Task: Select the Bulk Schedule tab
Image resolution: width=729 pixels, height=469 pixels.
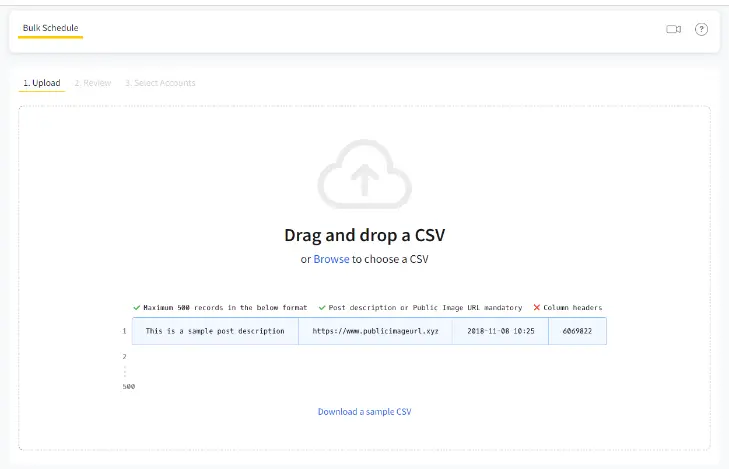Action: tap(50, 28)
